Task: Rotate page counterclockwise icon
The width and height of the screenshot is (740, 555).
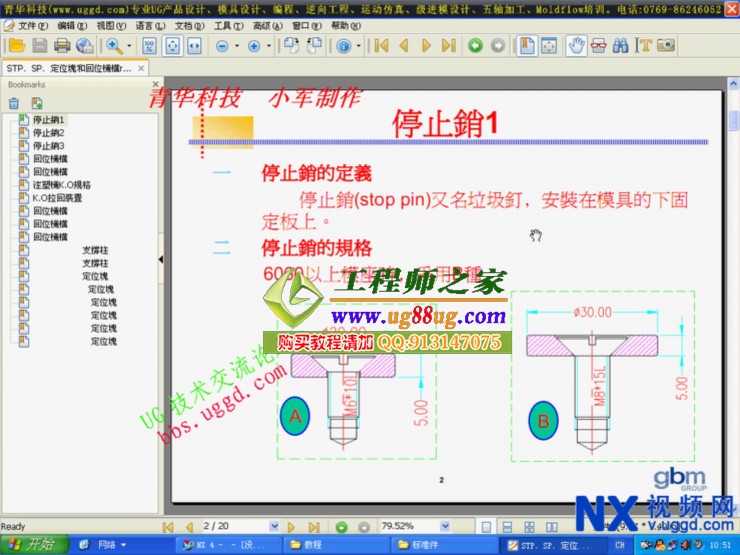Action: (x=314, y=46)
